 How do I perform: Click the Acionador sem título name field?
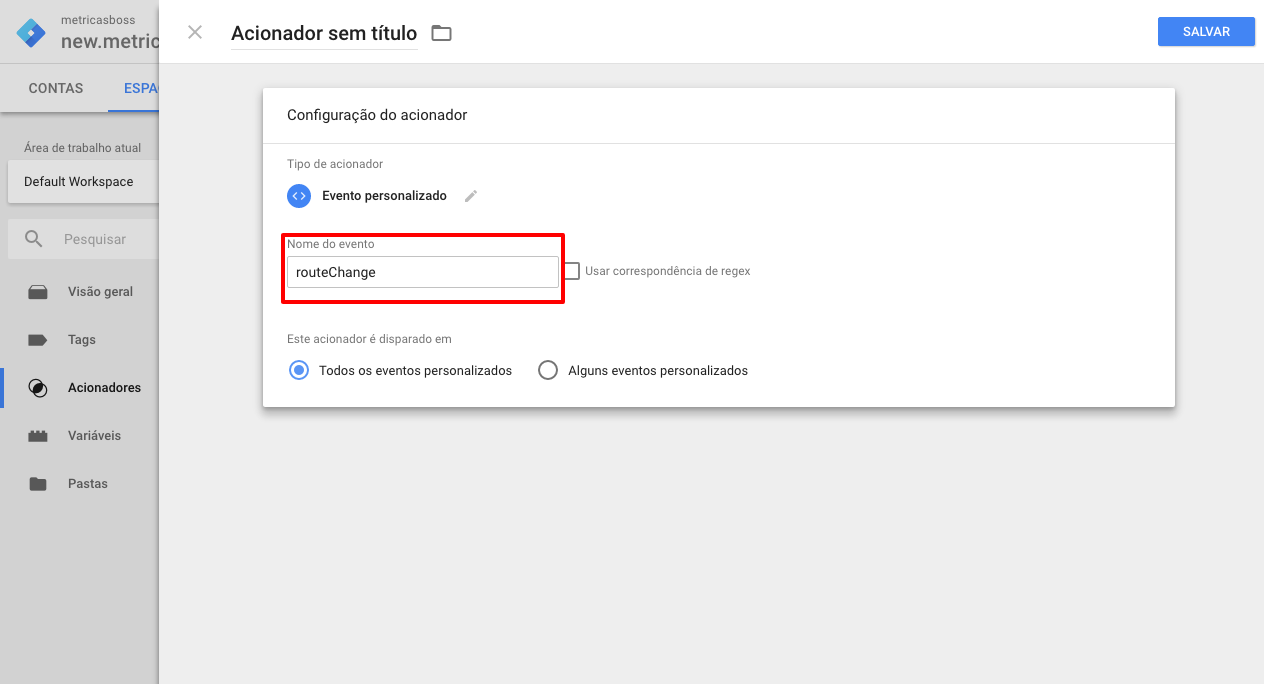[324, 33]
